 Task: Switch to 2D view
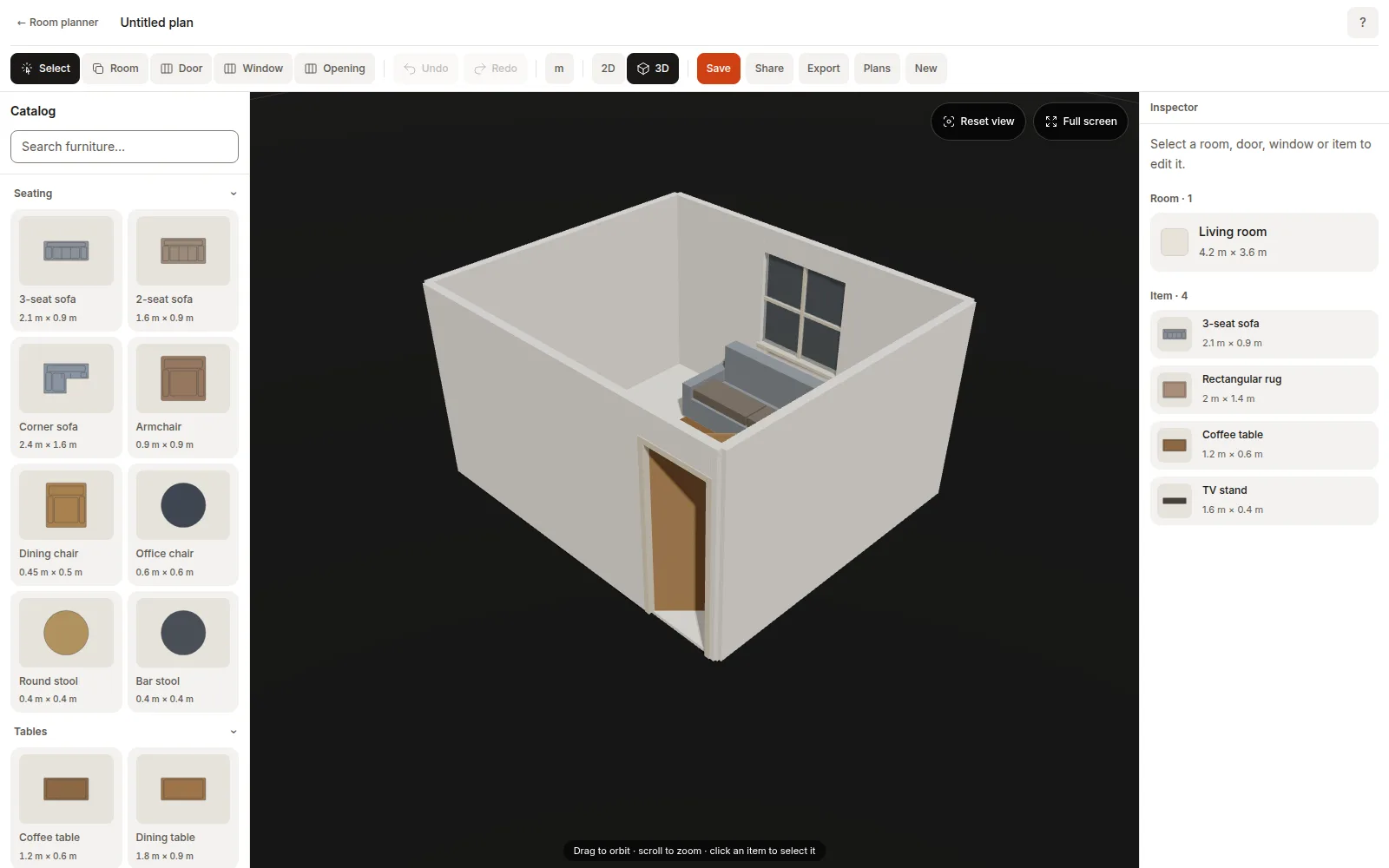(608, 69)
